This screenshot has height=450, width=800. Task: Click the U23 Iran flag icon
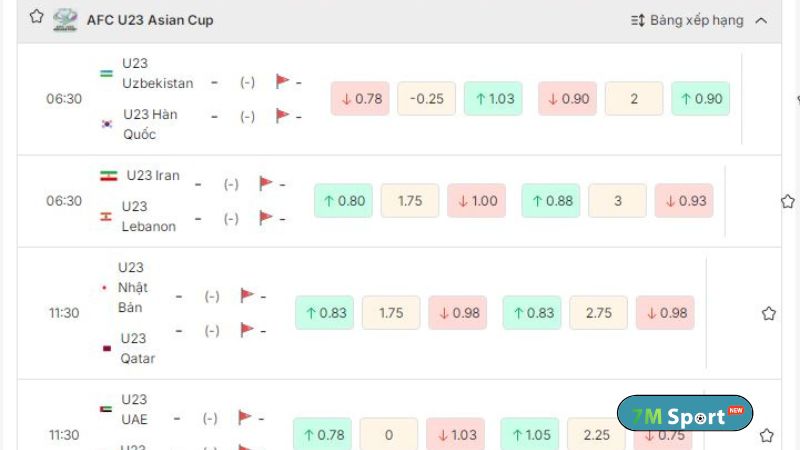[108, 176]
